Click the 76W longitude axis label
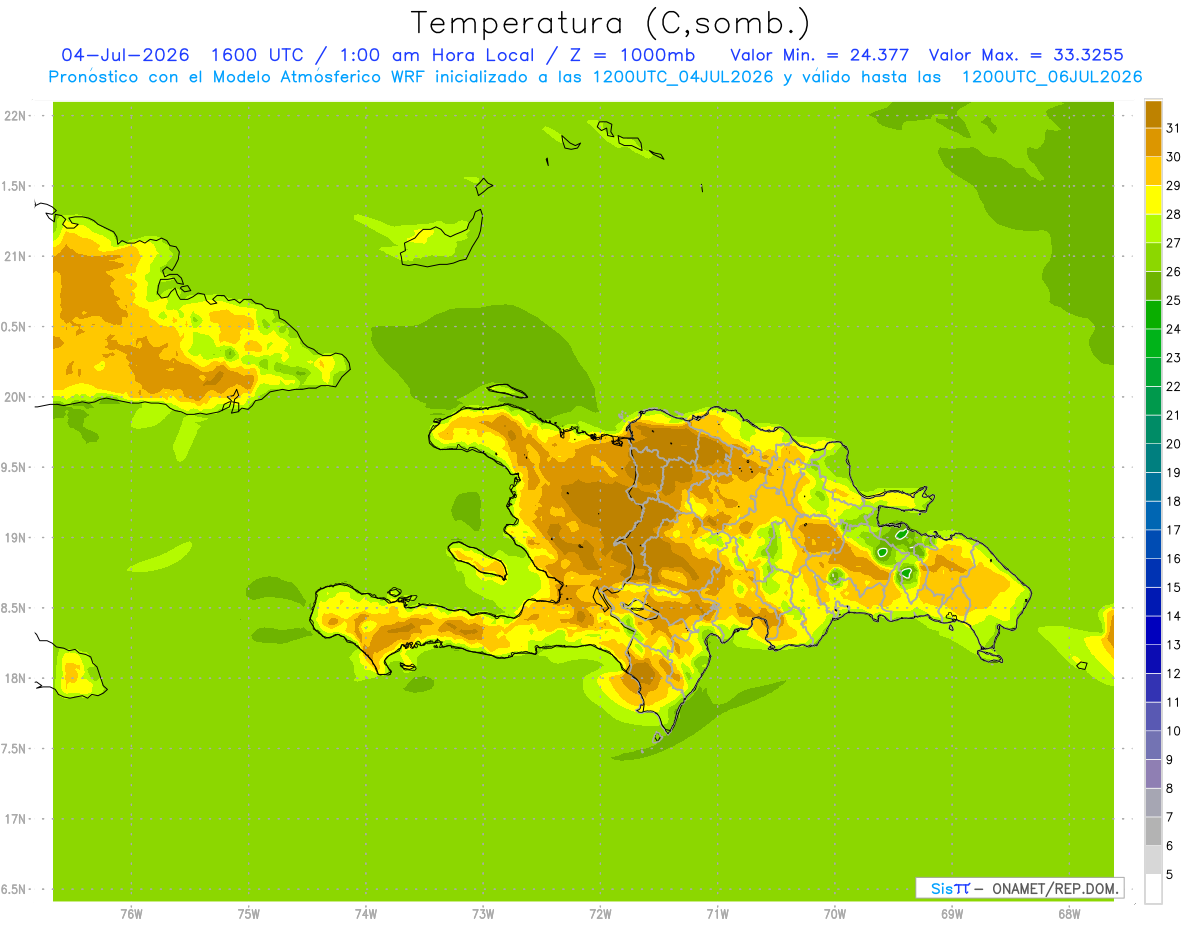Image resolution: width=1200 pixels, height=927 pixels. [x=131, y=914]
